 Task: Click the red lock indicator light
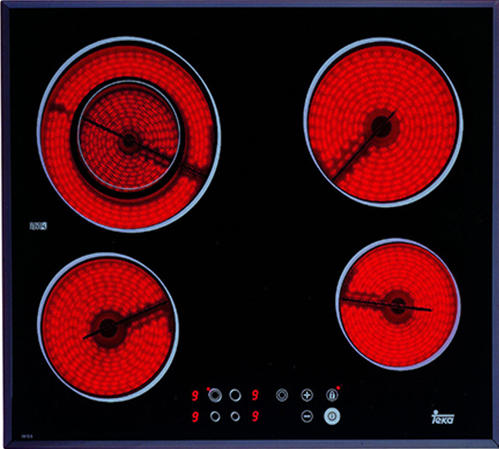click(338, 387)
